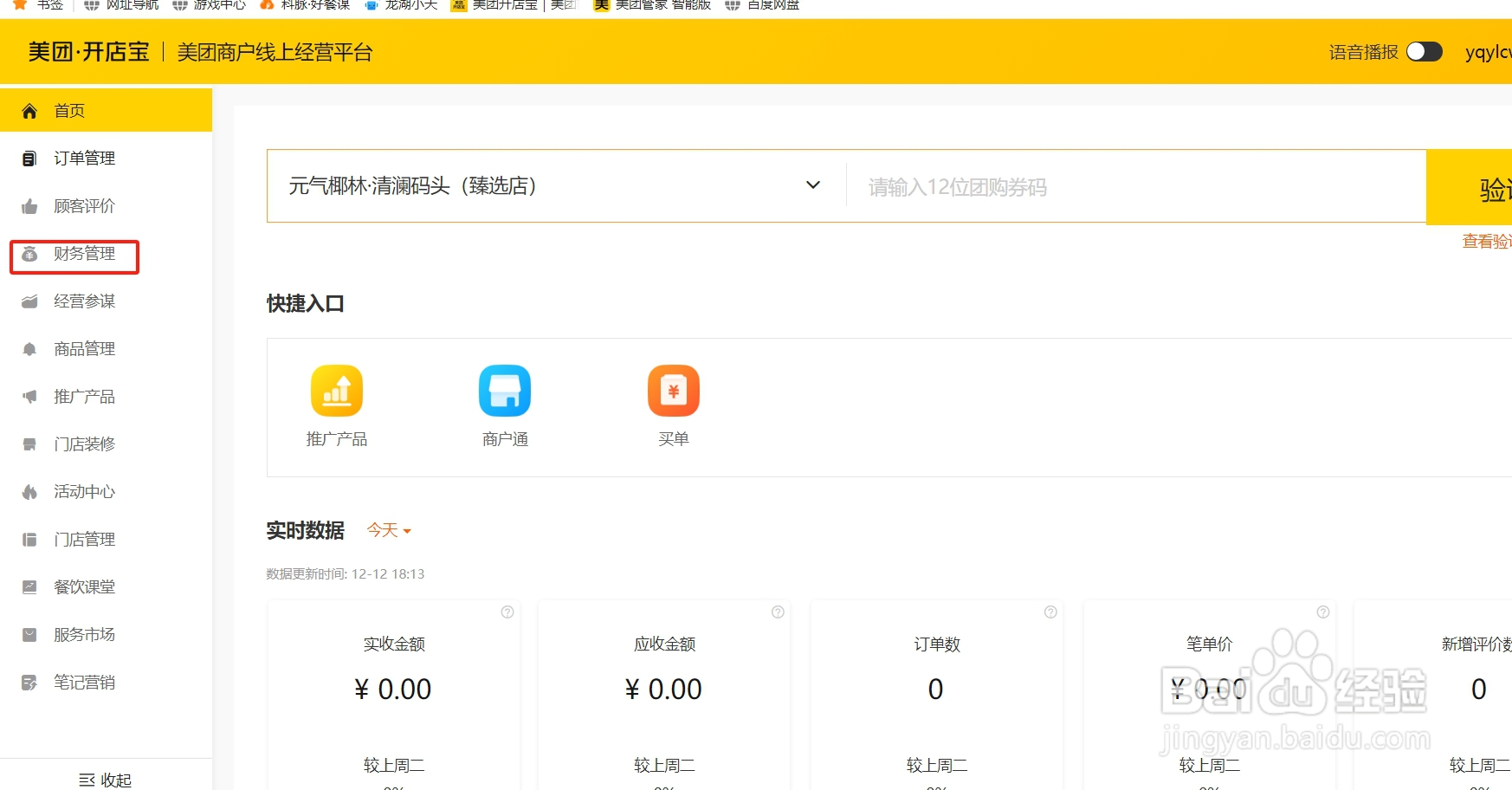
Task: Select 首页 in the sidebar menu
Action: [106, 111]
